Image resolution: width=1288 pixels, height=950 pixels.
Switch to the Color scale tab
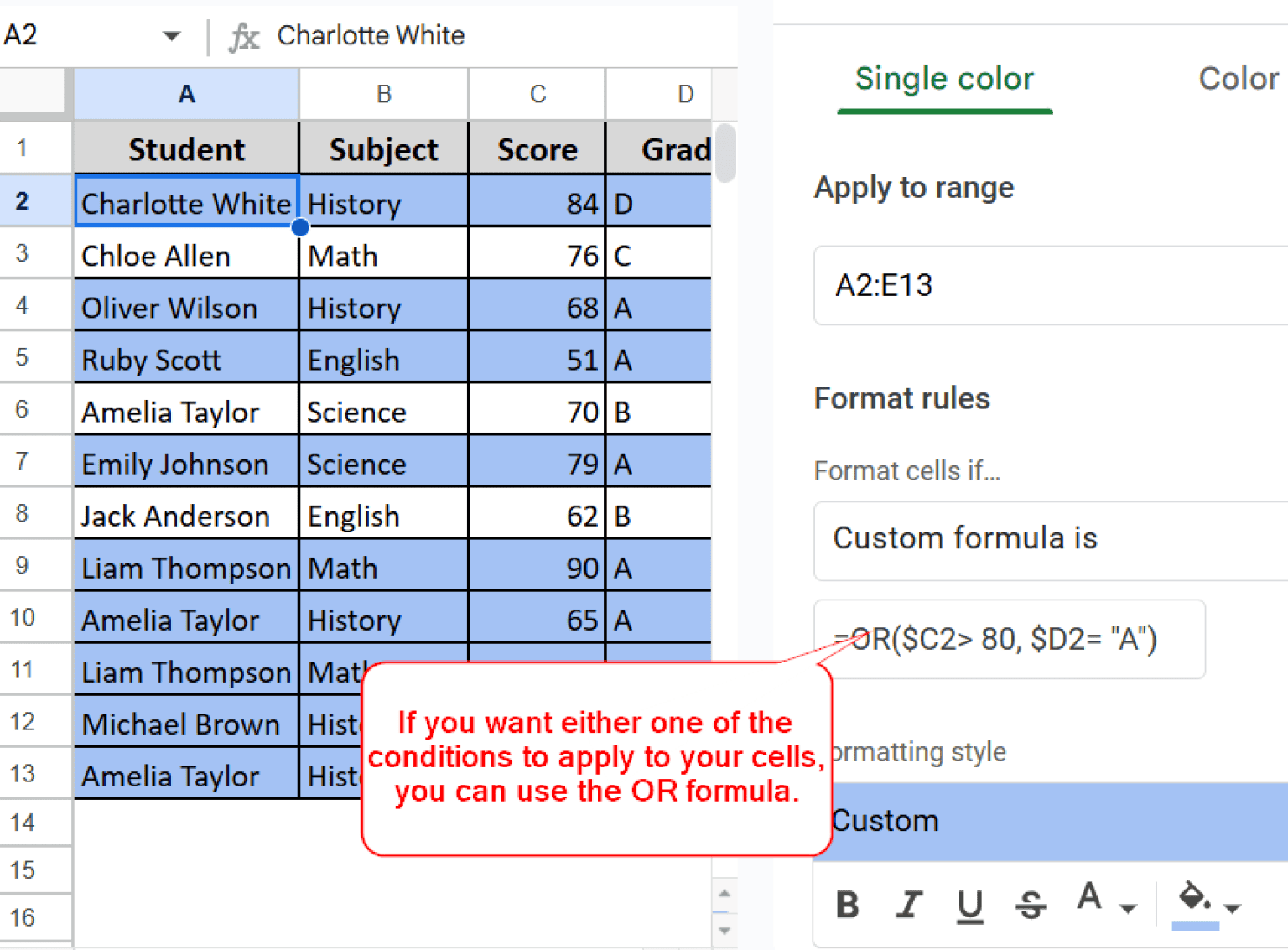[1239, 78]
